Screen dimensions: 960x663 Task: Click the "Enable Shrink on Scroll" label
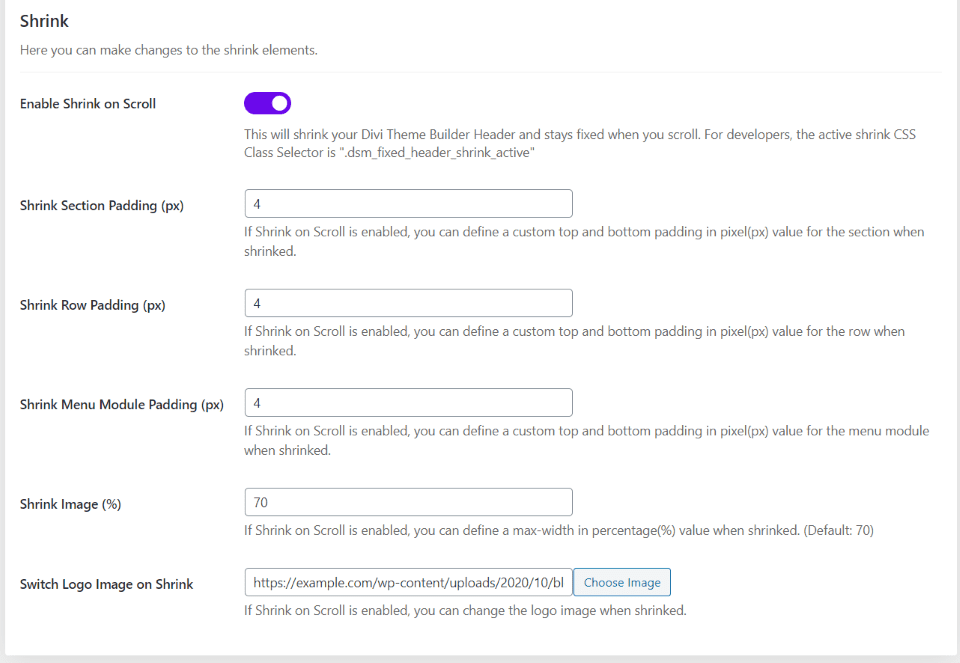tap(88, 104)
